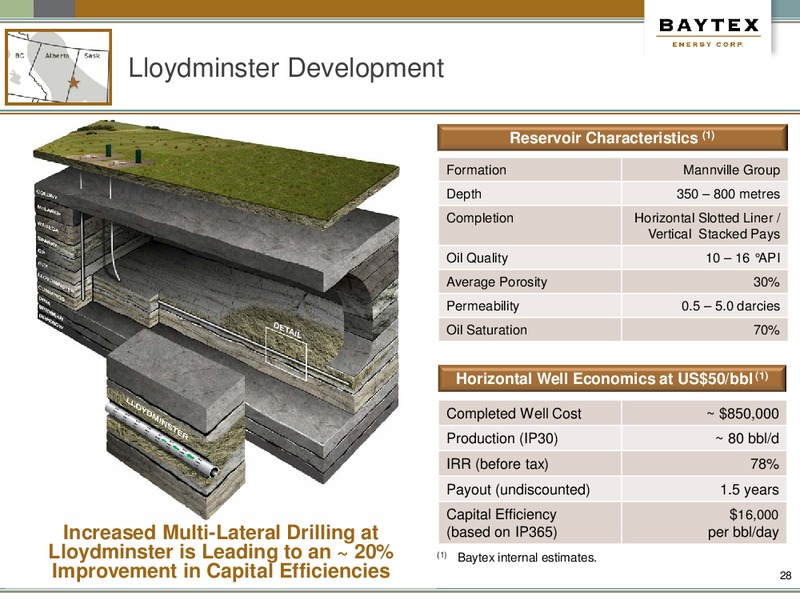
Task: Click the 'Production (IP30)' row label
Action: 502,438
